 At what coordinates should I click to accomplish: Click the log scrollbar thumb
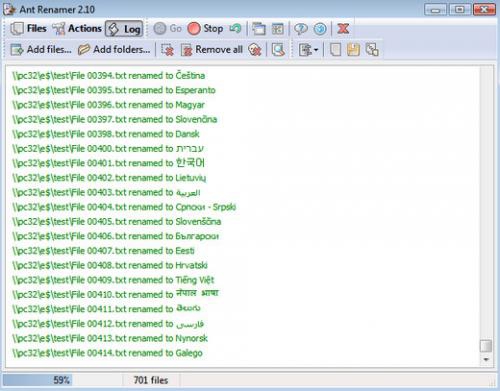point(486,346)
